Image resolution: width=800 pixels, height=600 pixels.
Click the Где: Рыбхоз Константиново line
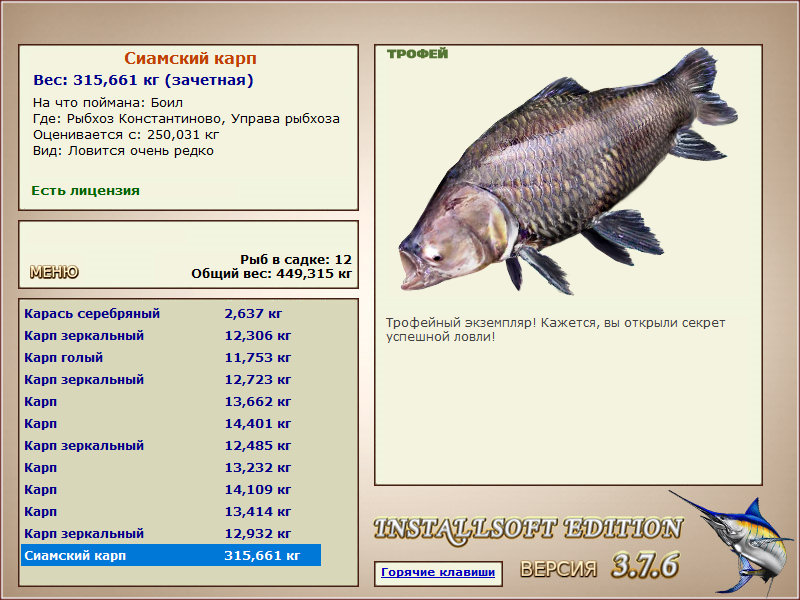tap(186, 119)
